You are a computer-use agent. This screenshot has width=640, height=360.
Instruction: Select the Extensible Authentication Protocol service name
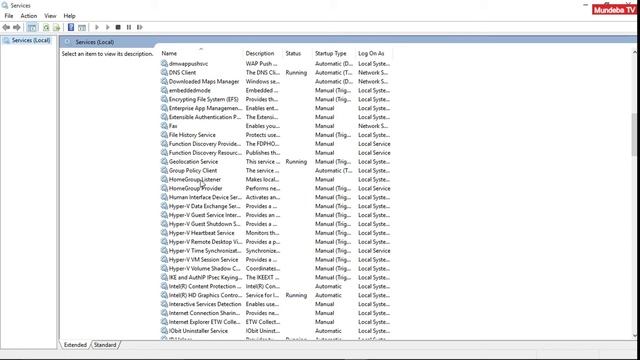205,117
